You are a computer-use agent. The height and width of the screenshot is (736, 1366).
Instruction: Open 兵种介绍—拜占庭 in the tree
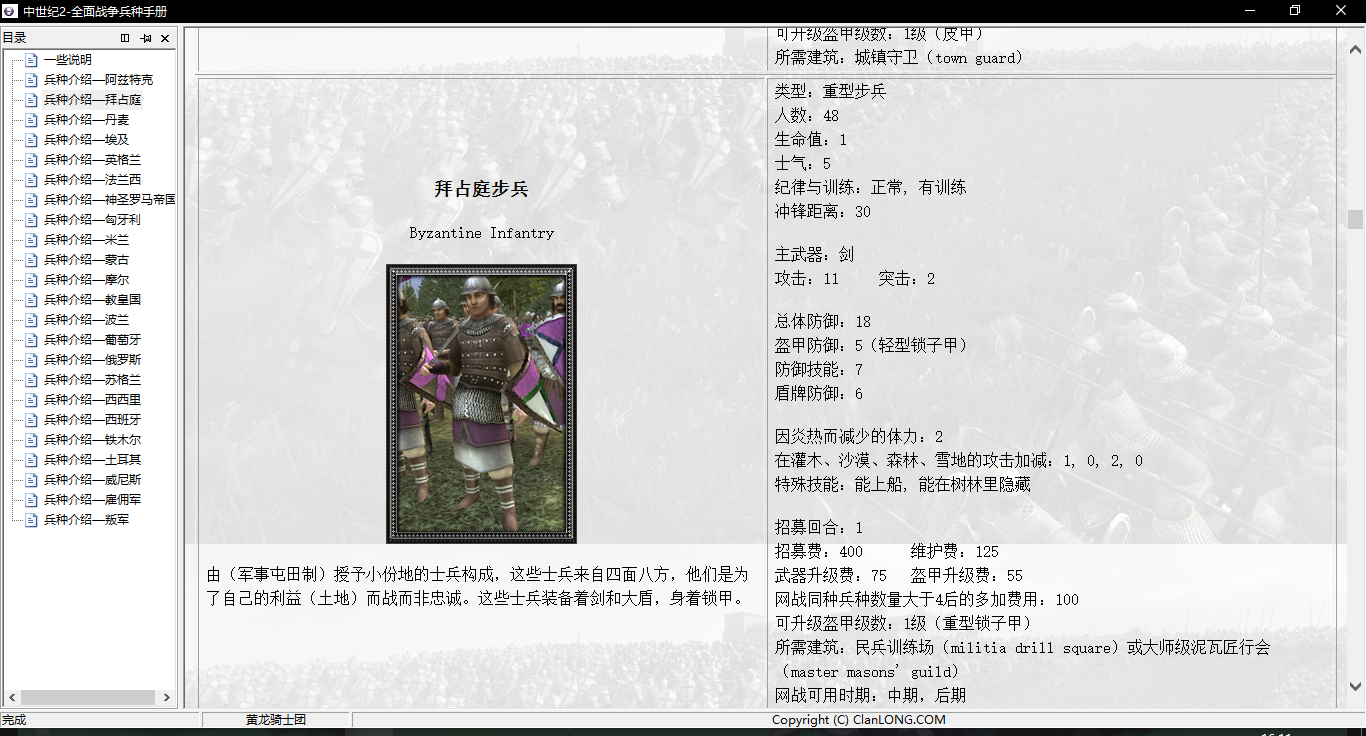click(92, 100)
